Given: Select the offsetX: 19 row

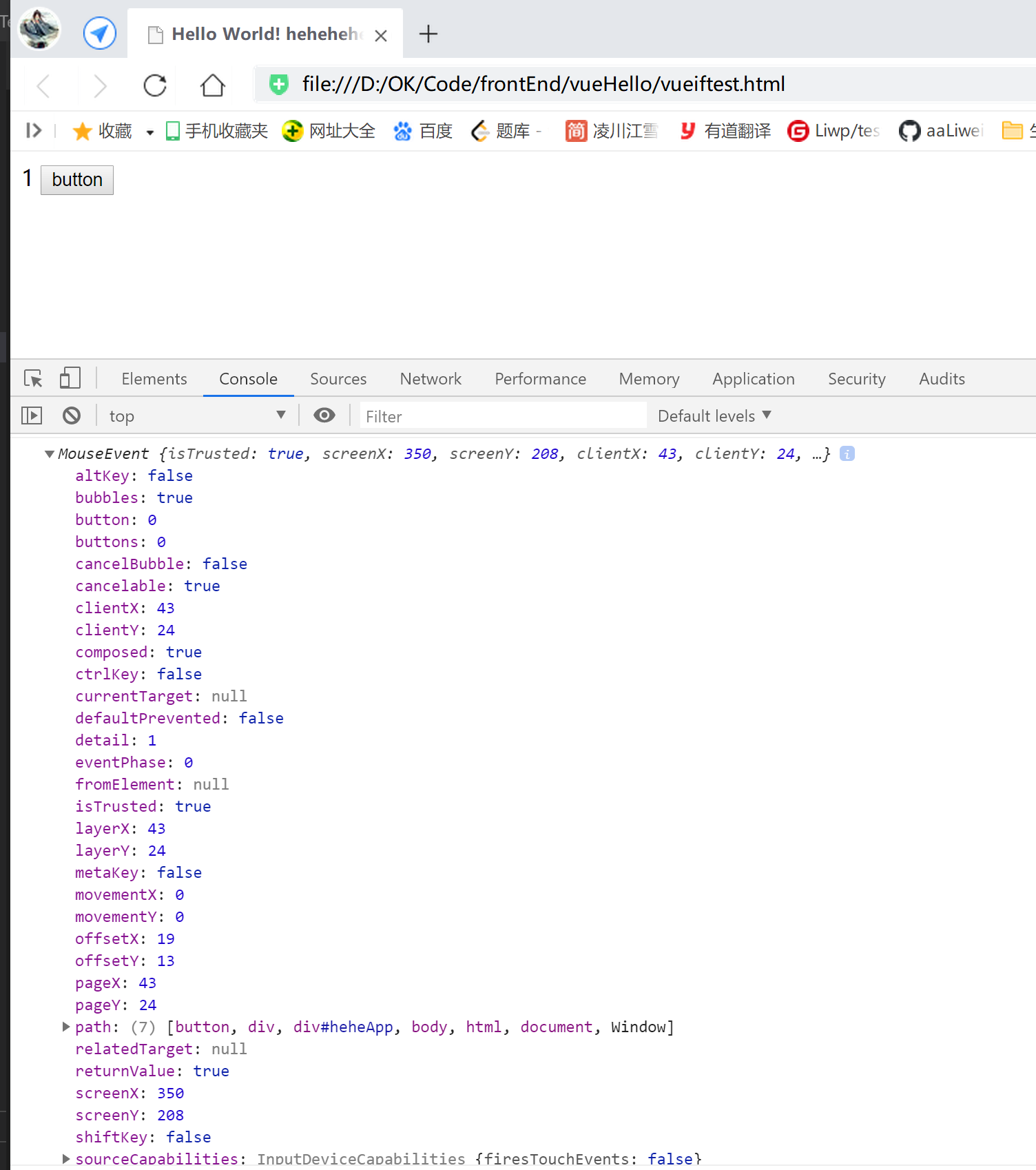Looking at the screenshot, I should tap(125, 939).
